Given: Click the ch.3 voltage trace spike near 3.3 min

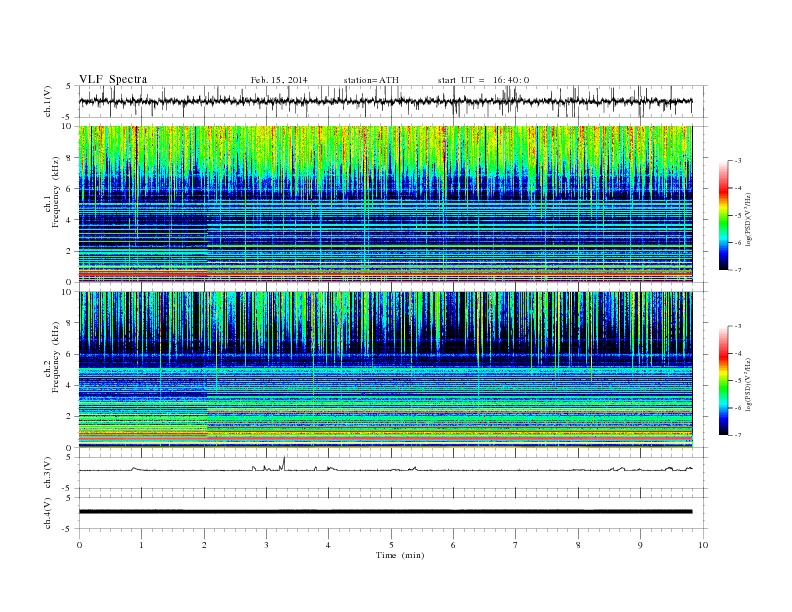Looking at the screenshot, I should point(284,463).
